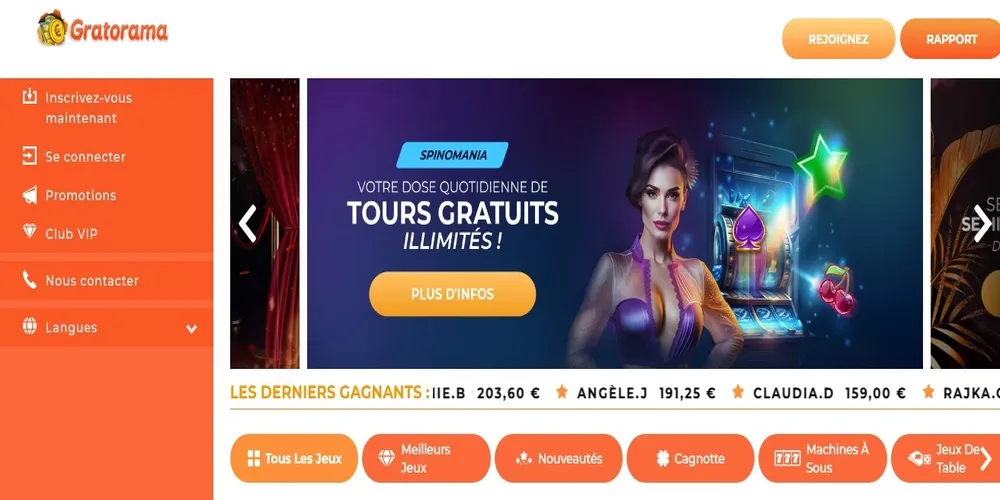Click the Gratorama logo
The image size is (1000, 500).
coord(103,28)
